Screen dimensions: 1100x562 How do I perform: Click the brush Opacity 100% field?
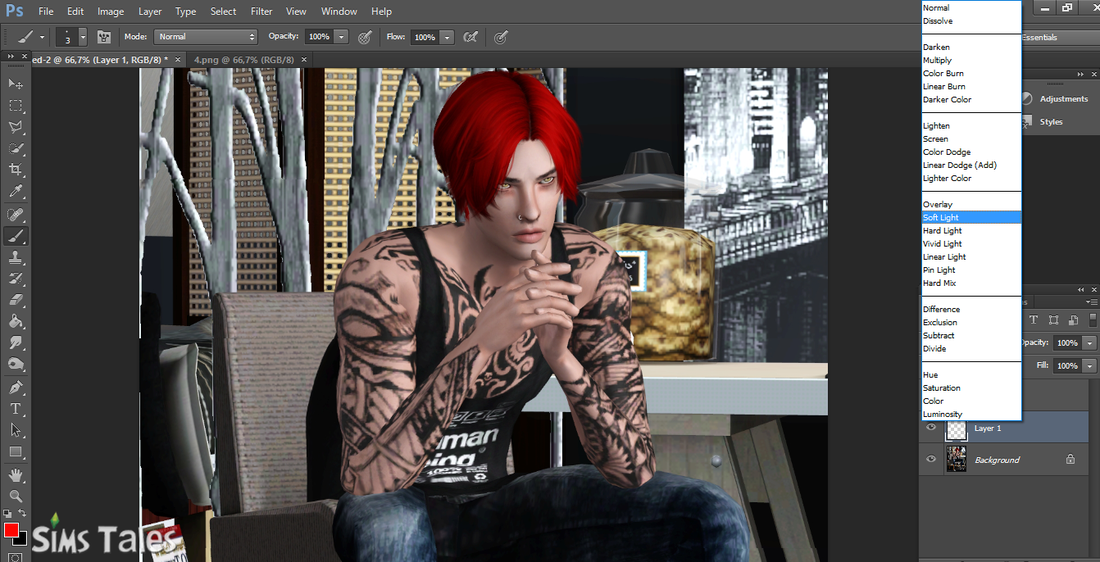coord(319,37)
